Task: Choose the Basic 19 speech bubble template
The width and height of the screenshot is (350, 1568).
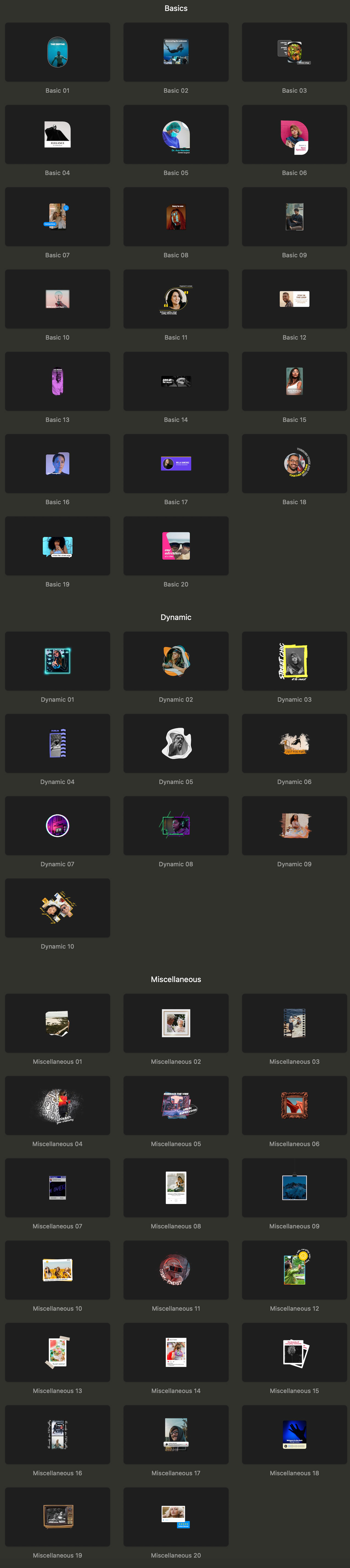Action: tap(57, 546)
